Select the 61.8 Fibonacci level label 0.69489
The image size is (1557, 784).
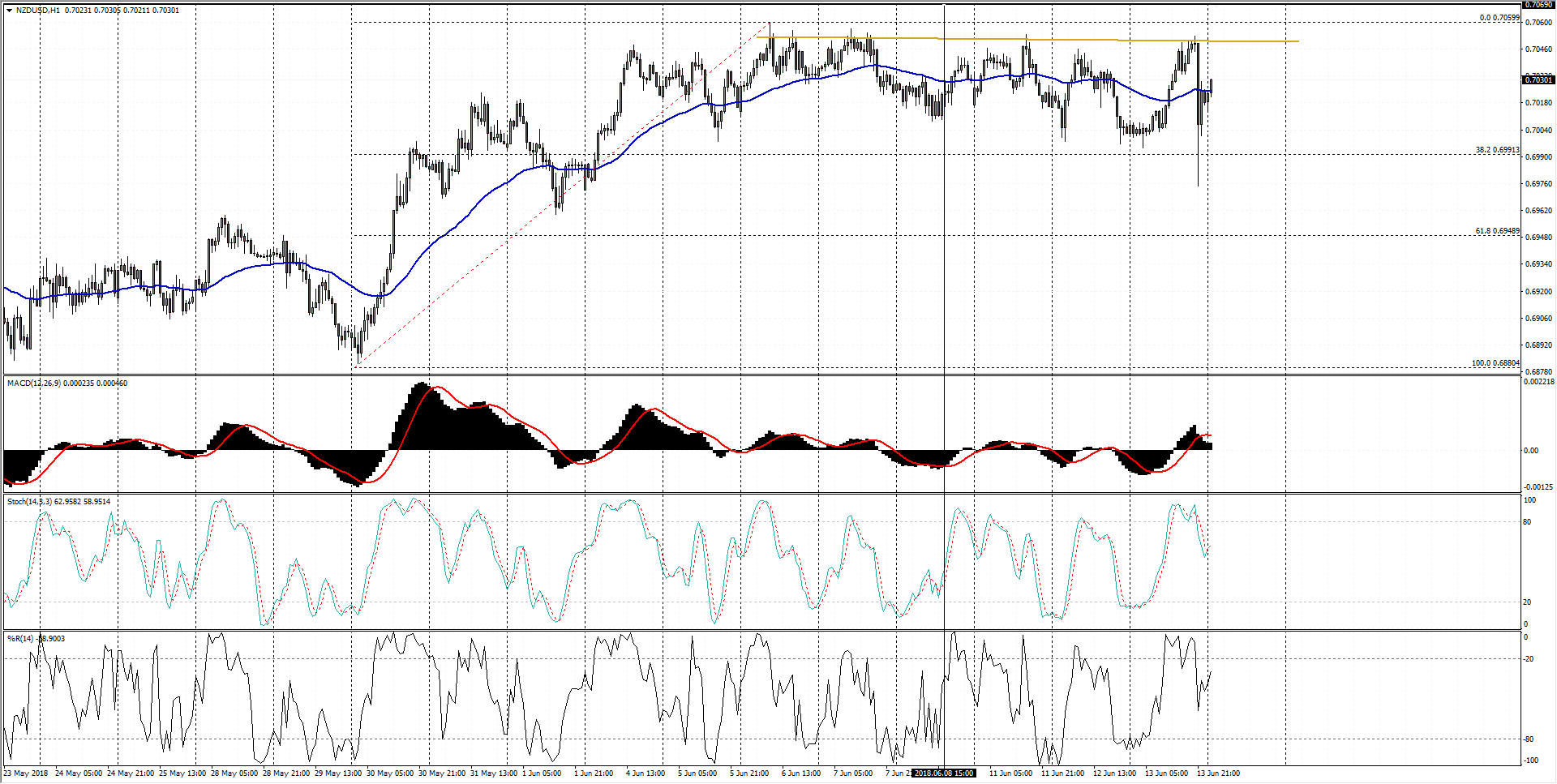(x=1497, y=231)
